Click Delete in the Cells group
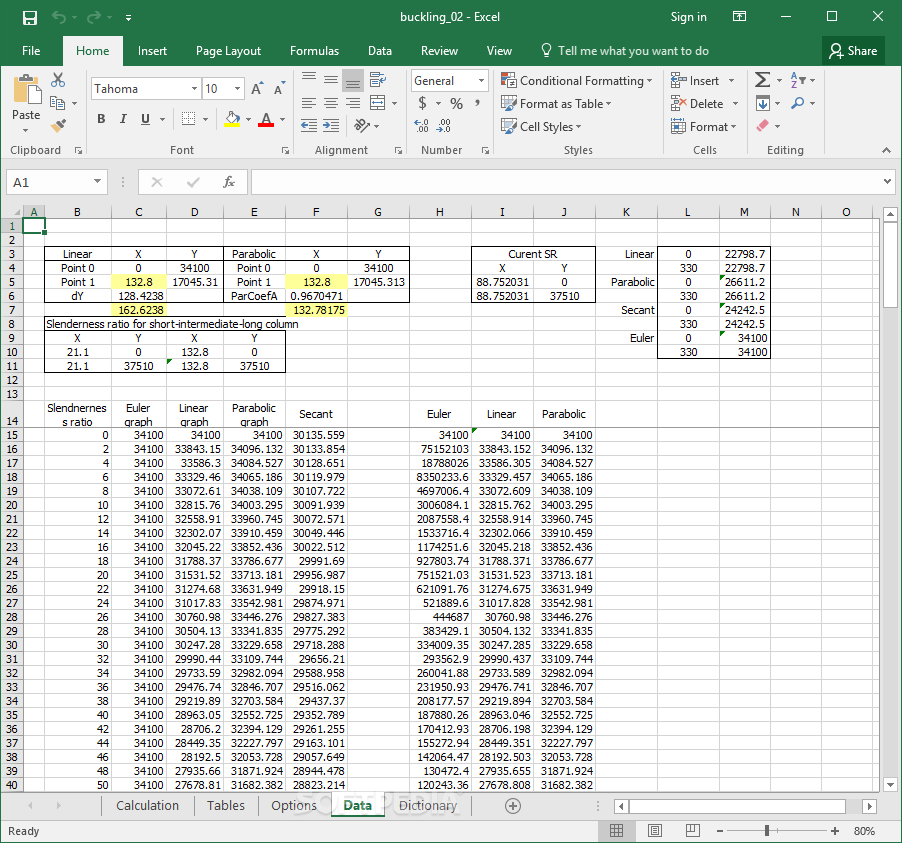 pyautogui.click(x=704, y=104)
